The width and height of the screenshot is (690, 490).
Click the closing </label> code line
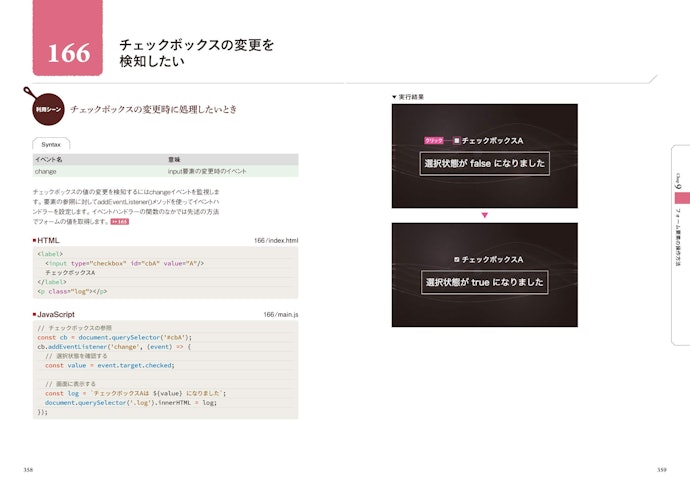[x=52, y=282]
